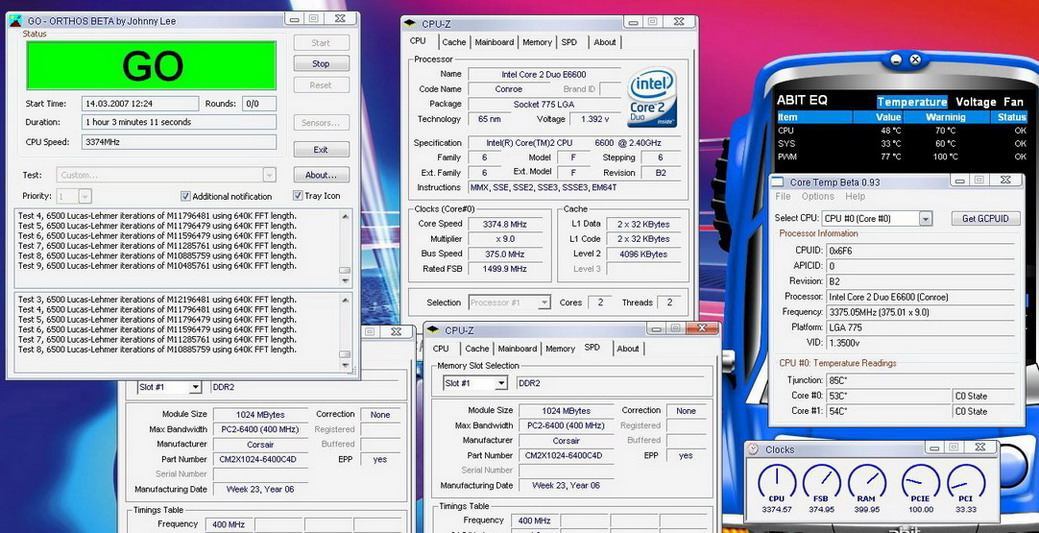Click Core #1 temperature reading 54C
Screen dimensions: 1039x533
point(889,411)
